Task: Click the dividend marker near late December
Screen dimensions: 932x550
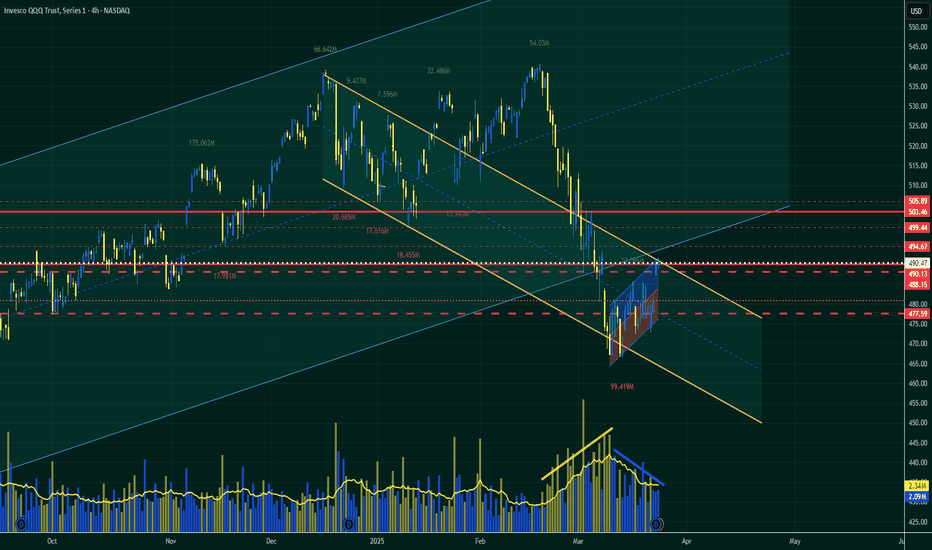Action: click(x=349, y=524)
